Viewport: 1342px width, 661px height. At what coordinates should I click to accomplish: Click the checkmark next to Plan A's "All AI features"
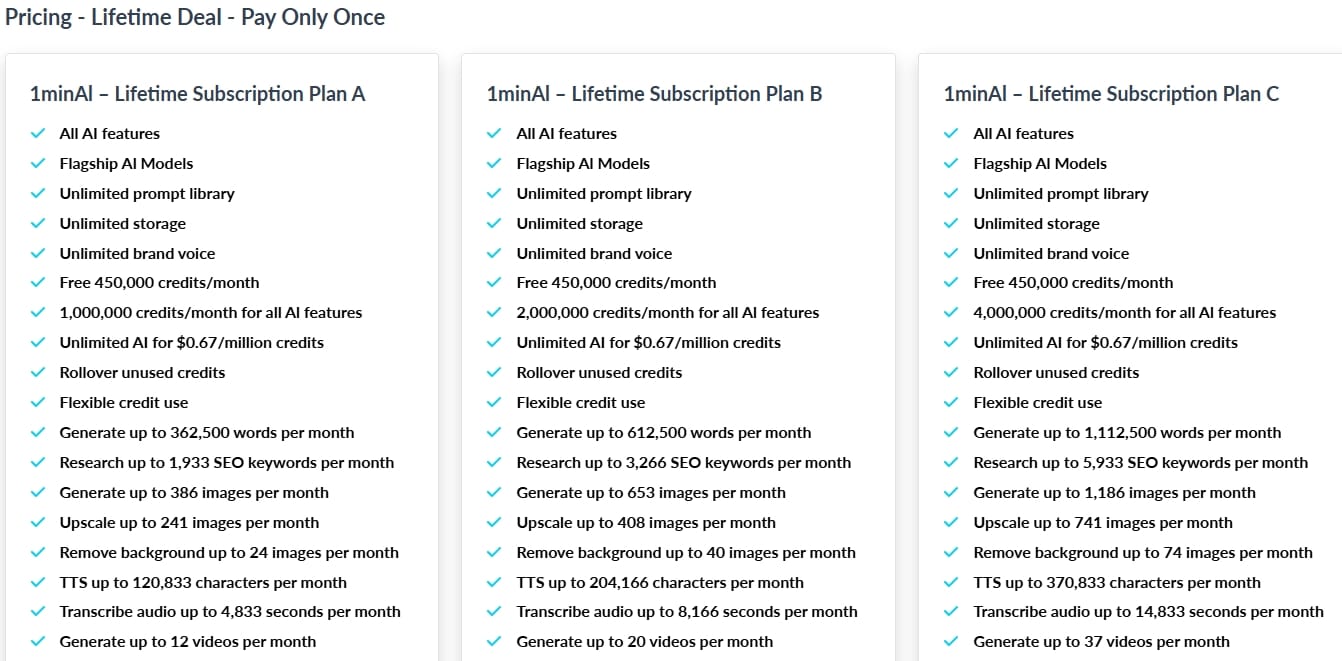[x=38, y=133]
